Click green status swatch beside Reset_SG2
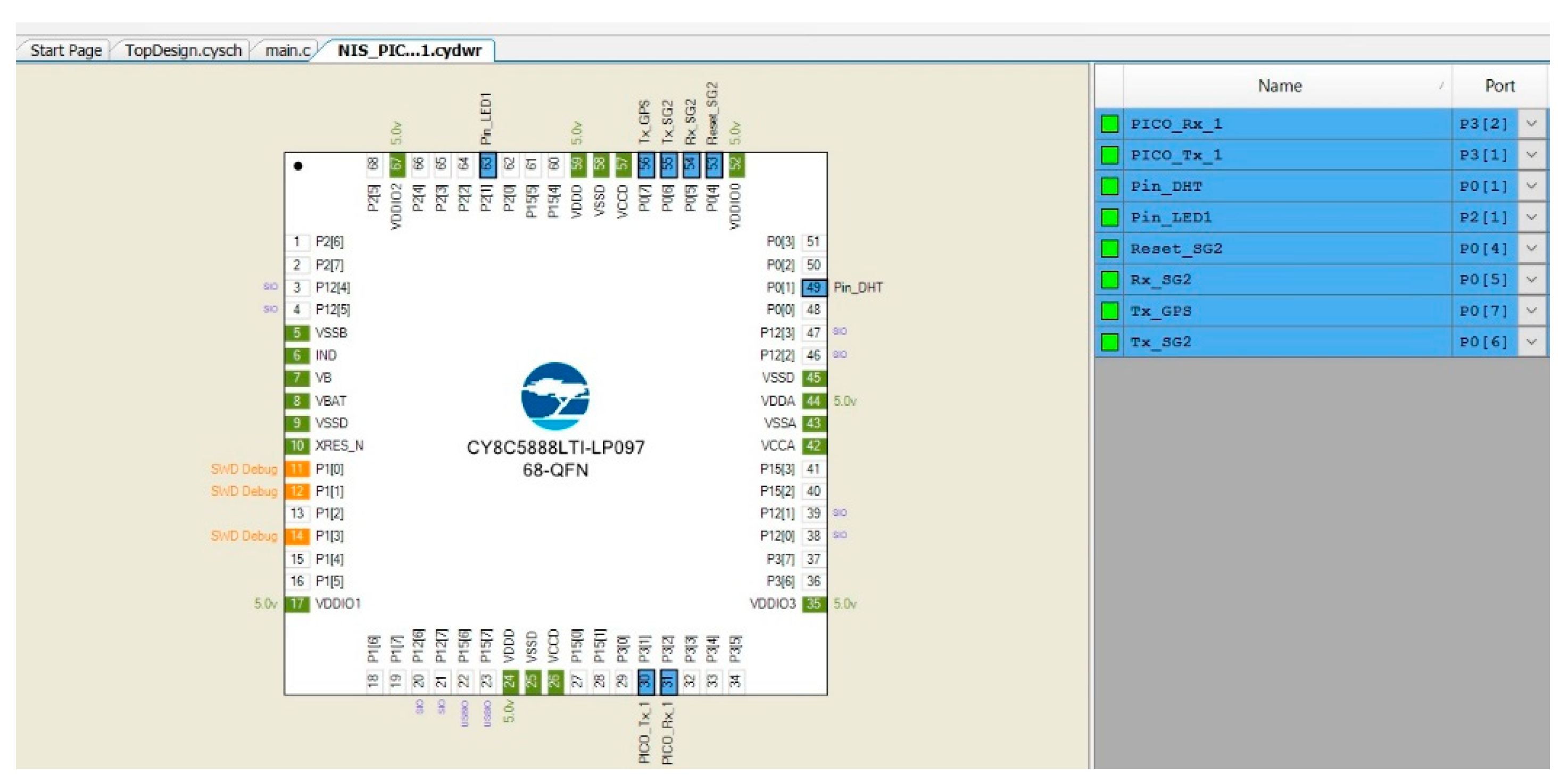This screenshot has height=783, width=1568. 1110,248
